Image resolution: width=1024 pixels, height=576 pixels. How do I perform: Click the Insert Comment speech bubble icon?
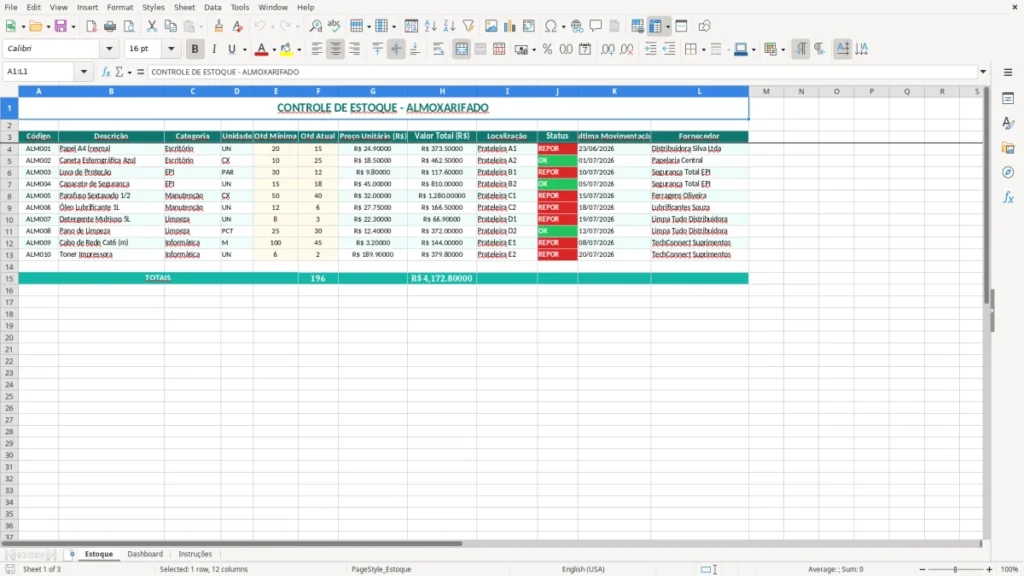[596, 26]
